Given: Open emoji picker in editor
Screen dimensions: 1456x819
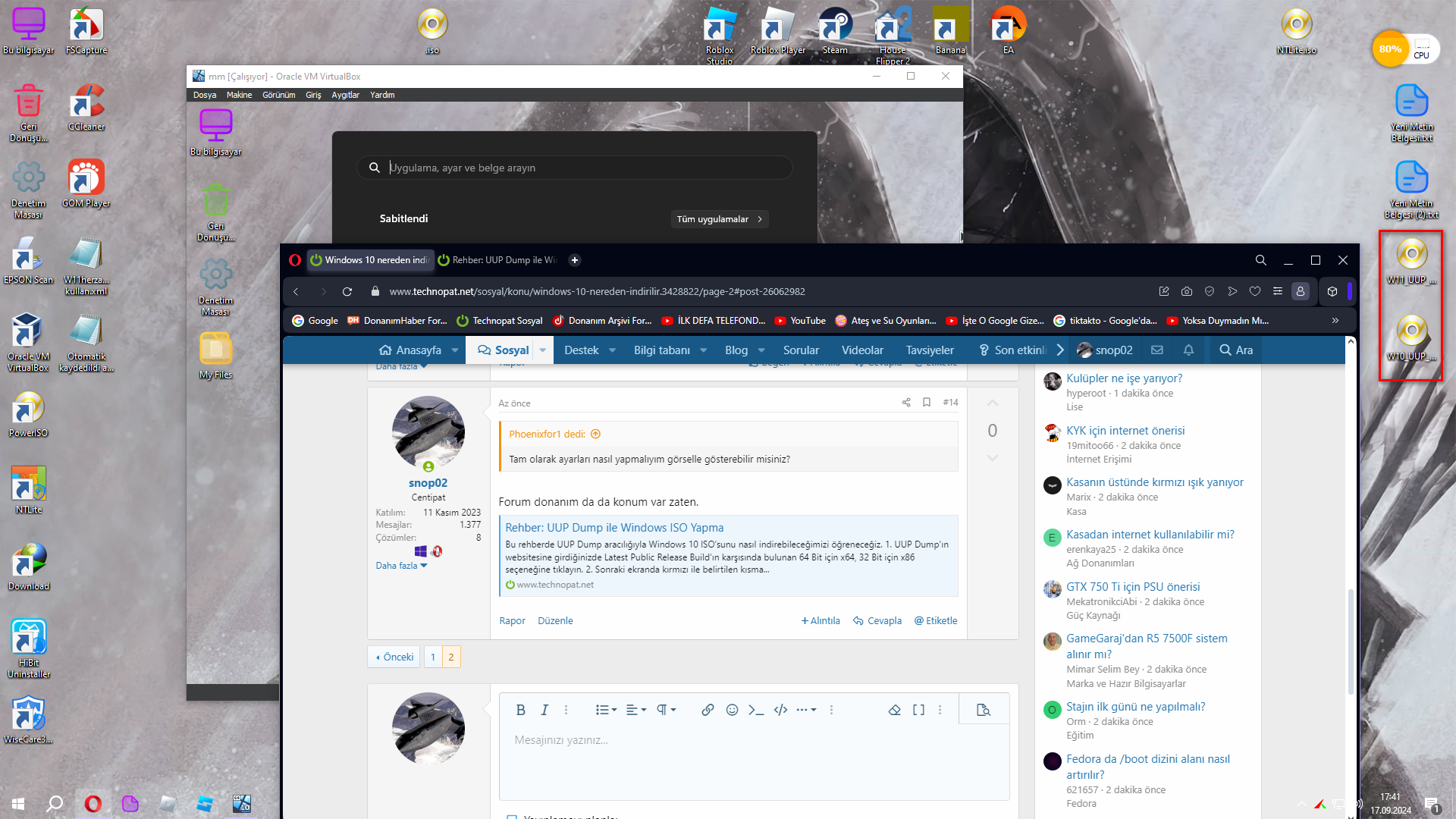Looking at the screenshot, I should click(732, 710).
